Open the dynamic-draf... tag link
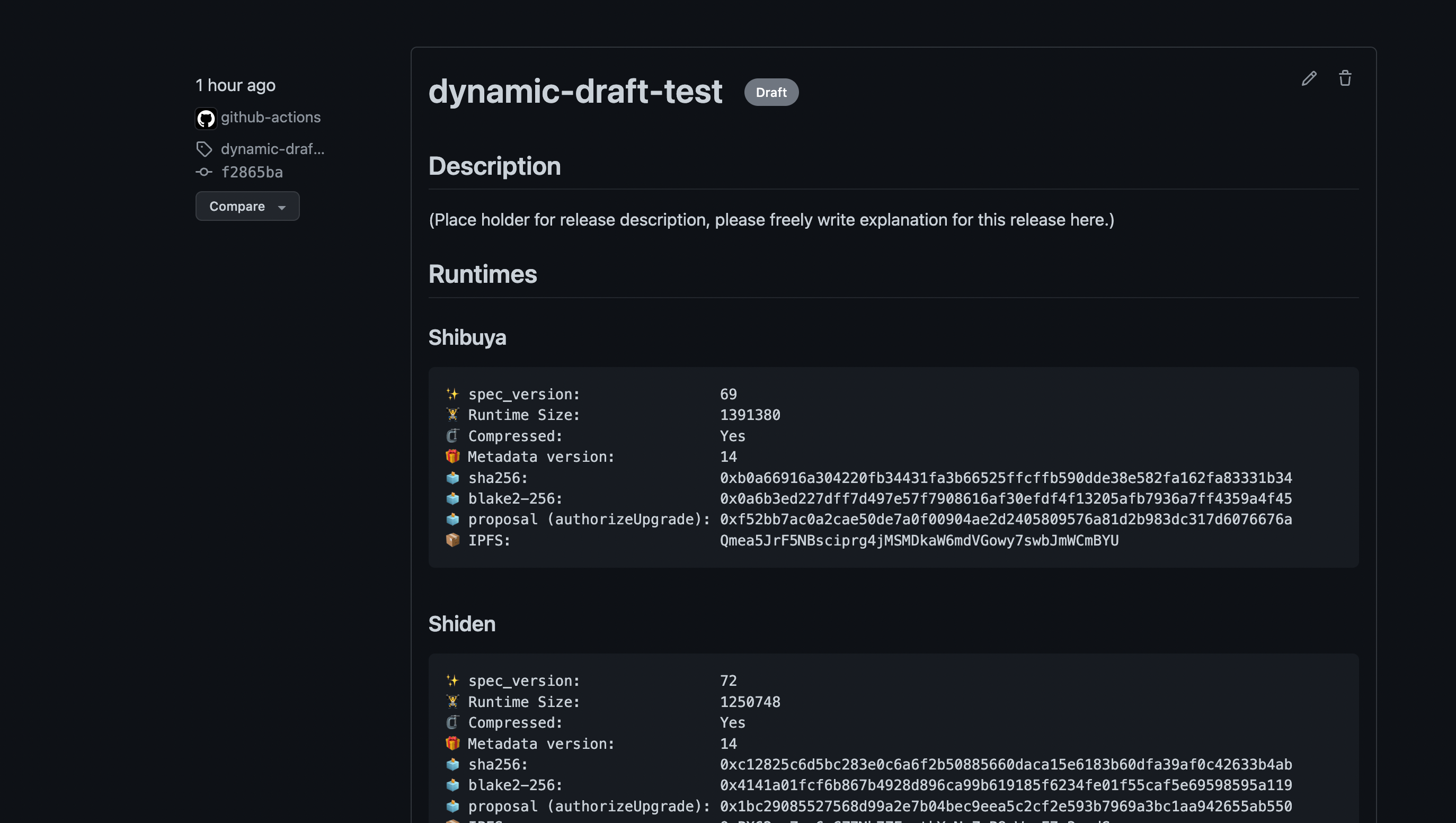This screenshot has width=1456, height=823. pyautogui.click(x=272, y=149)
